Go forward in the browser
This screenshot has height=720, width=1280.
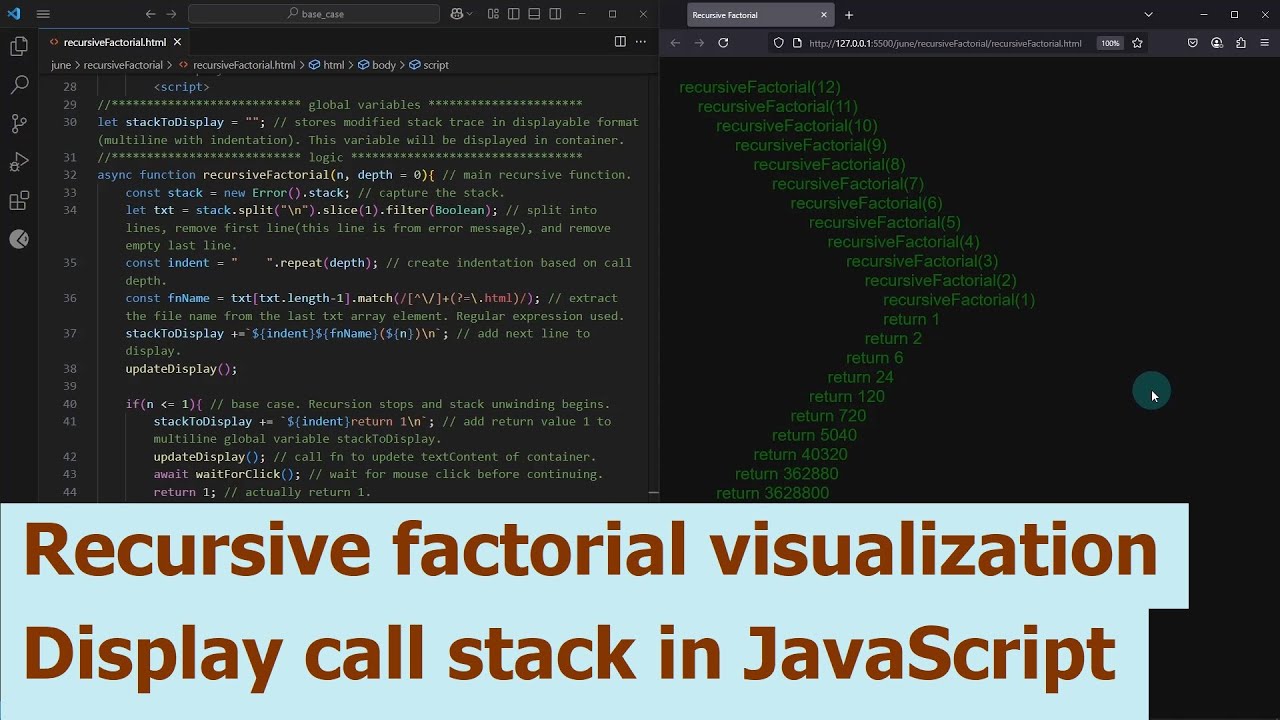pyautogui.click(x=699, y=43)
